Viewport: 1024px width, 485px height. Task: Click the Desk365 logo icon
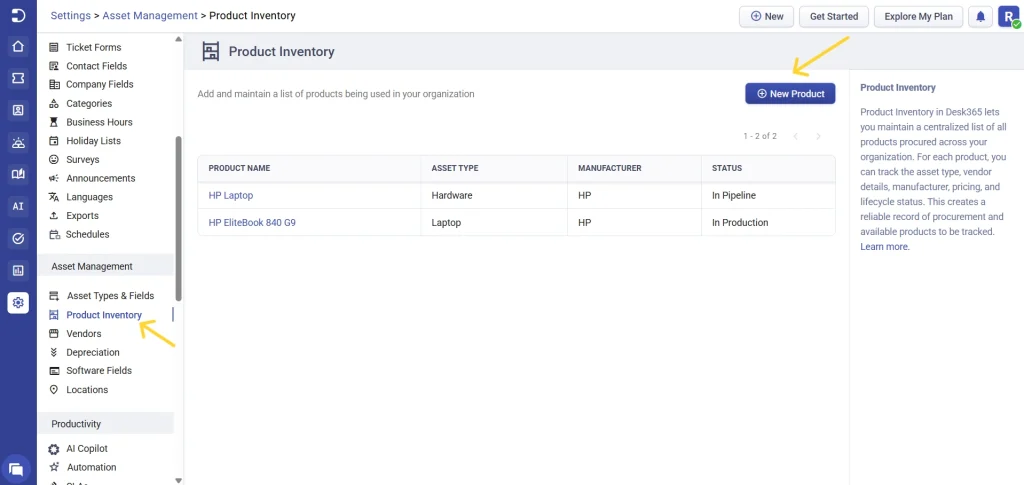click(x=18, y=15)
